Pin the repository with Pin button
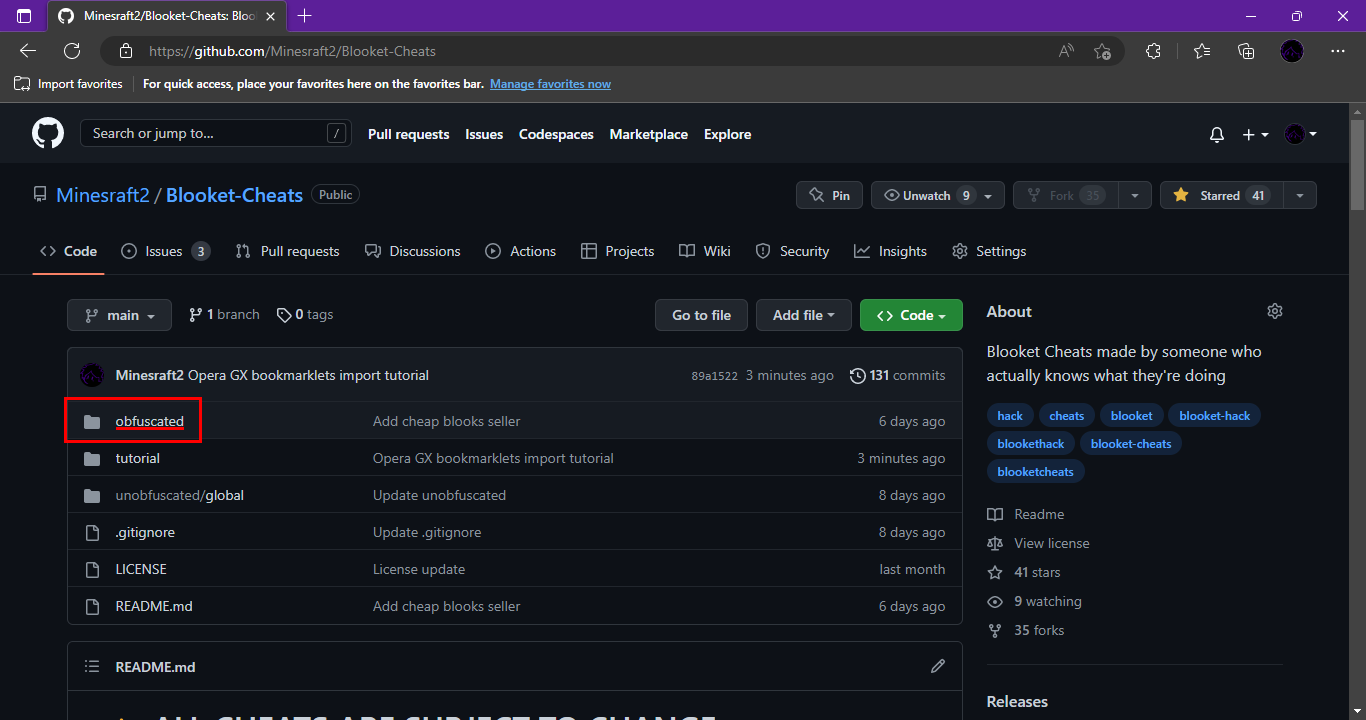 [829, 195]
